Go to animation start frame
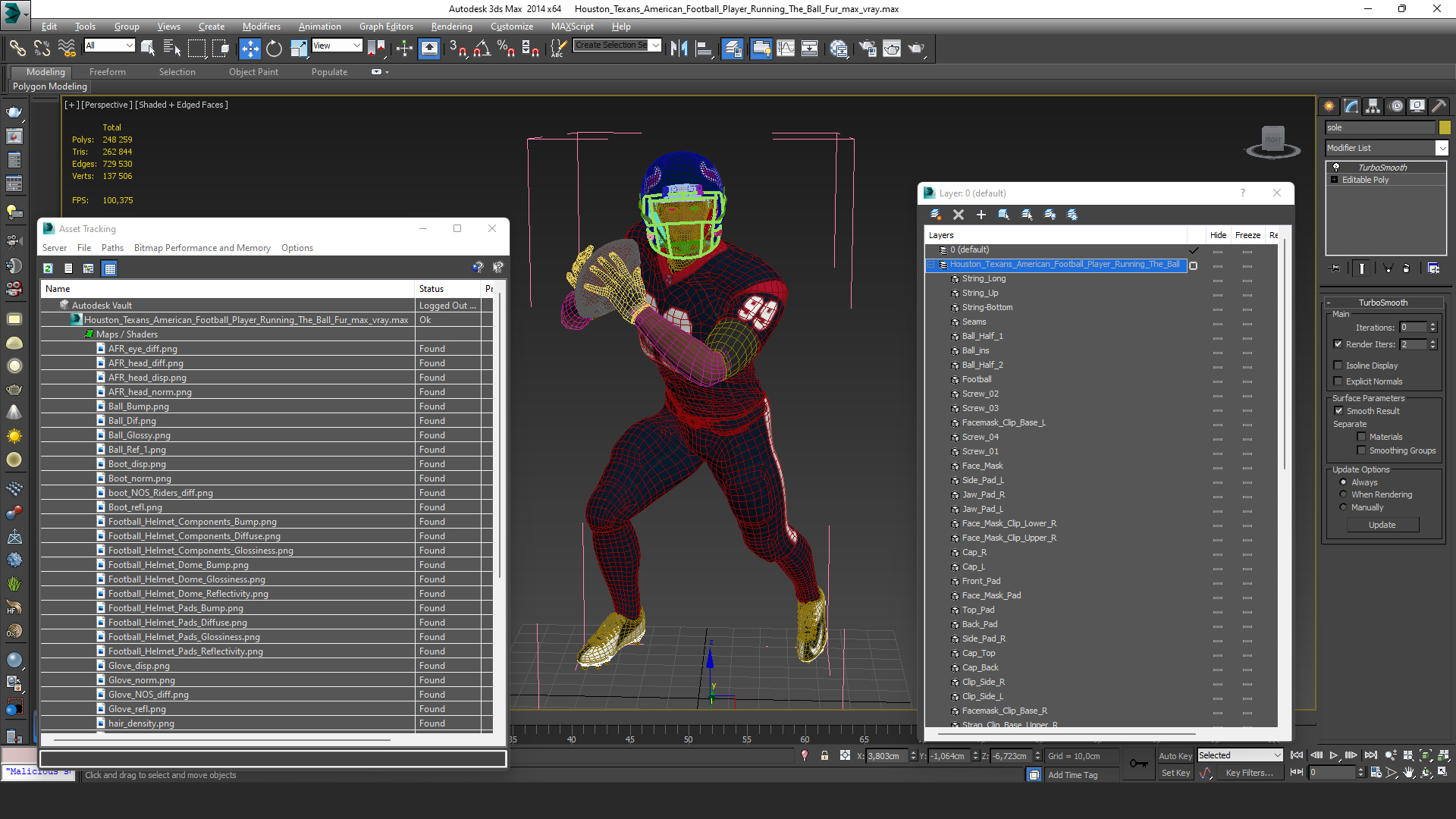This screenshot has height=819, width=1456. click(x=1297, y=755)
